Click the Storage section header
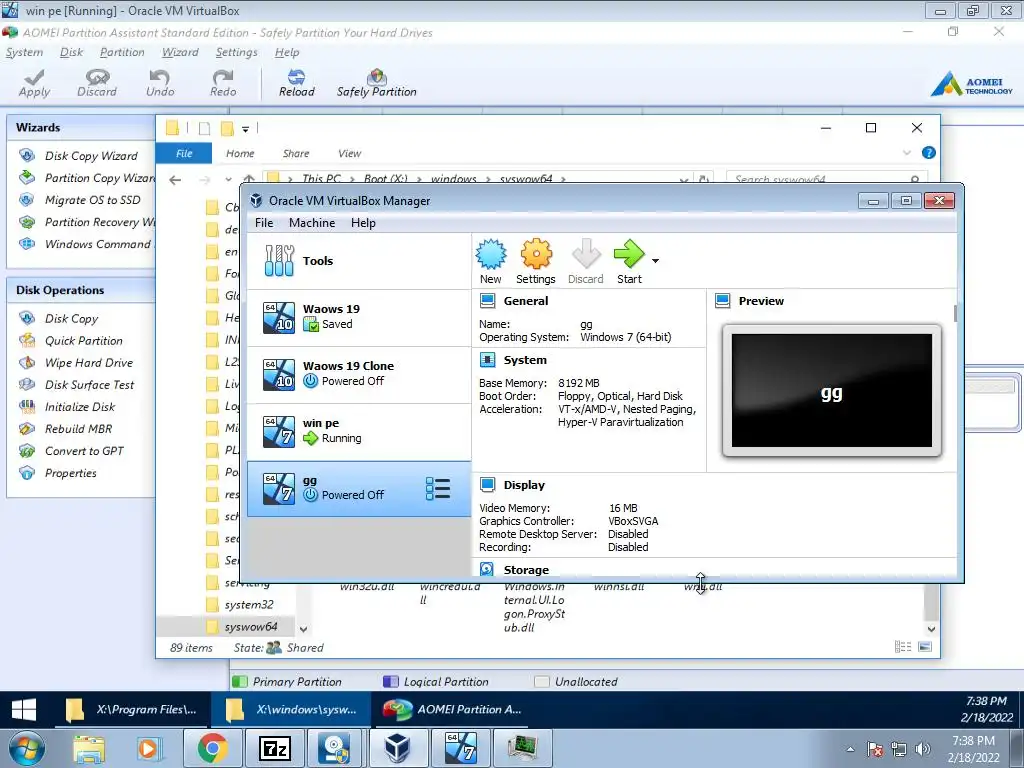1024x768 pixels. (526, 570)
